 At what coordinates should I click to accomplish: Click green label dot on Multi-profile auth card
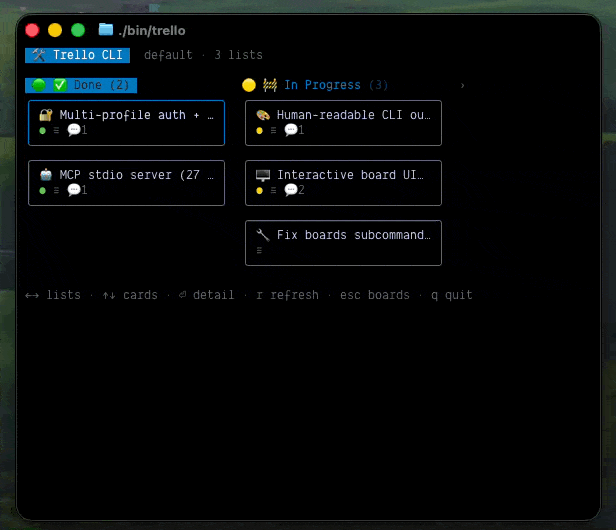(42, 130)
